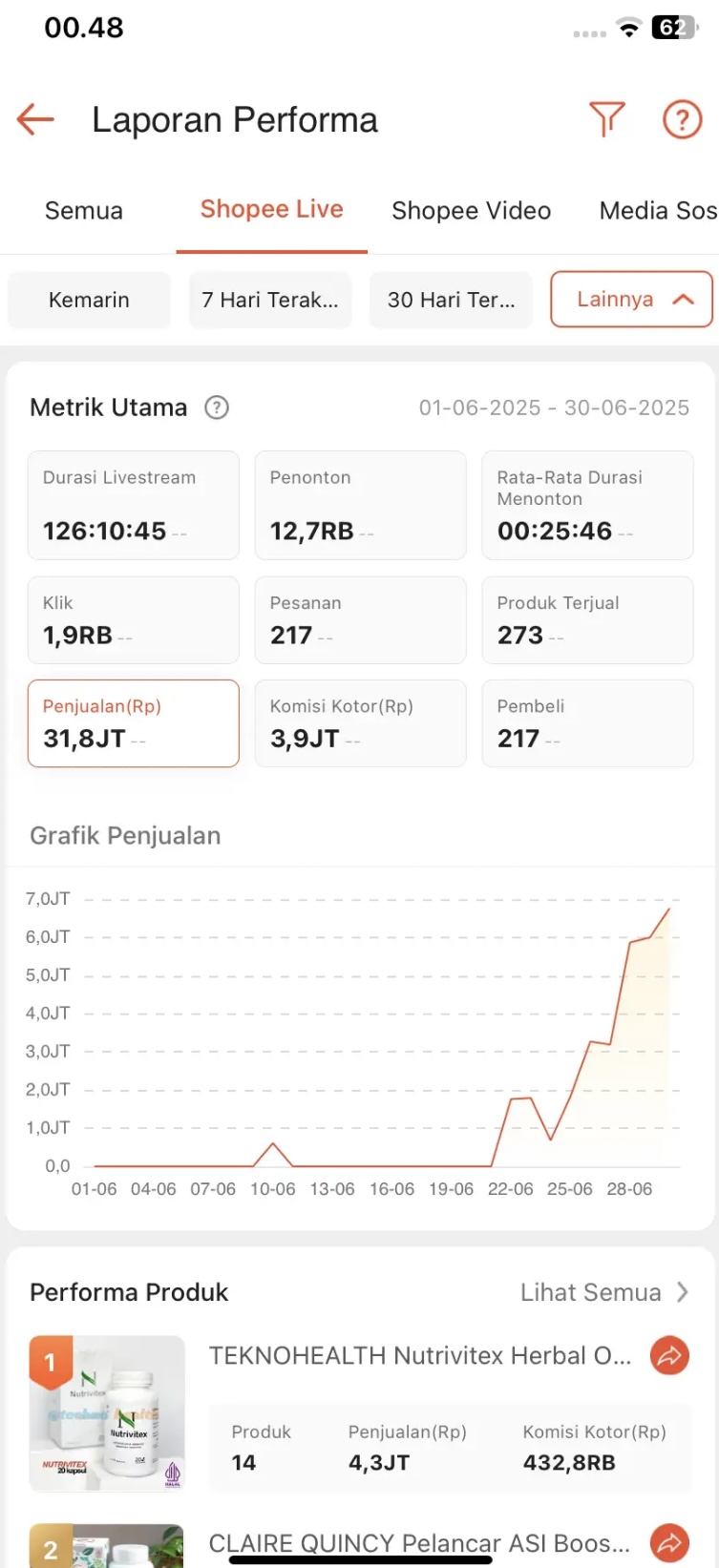The width and height of the screenshot is (719, 1568).
Task: Open the filter funnel icon
Action: 606,120
